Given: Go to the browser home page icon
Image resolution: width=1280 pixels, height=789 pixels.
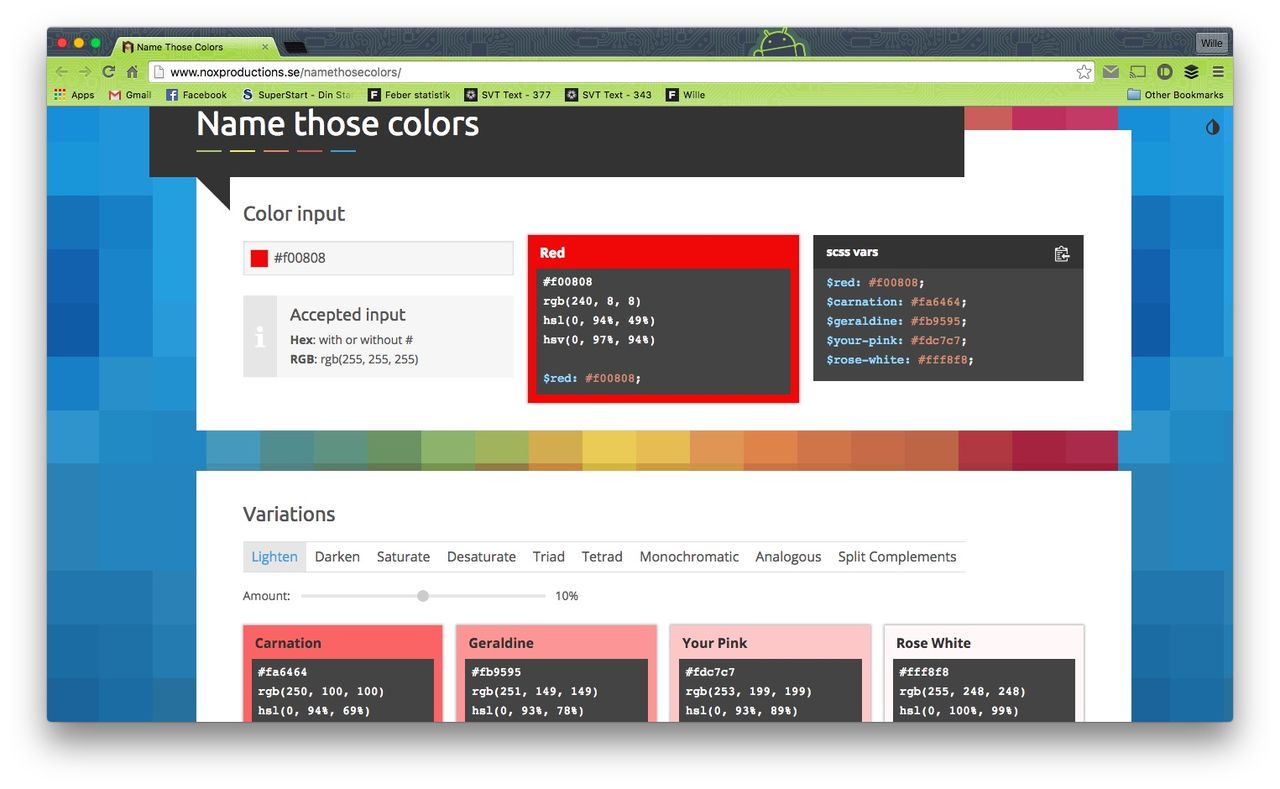Looking at the screenshot, I should [132, 72].
